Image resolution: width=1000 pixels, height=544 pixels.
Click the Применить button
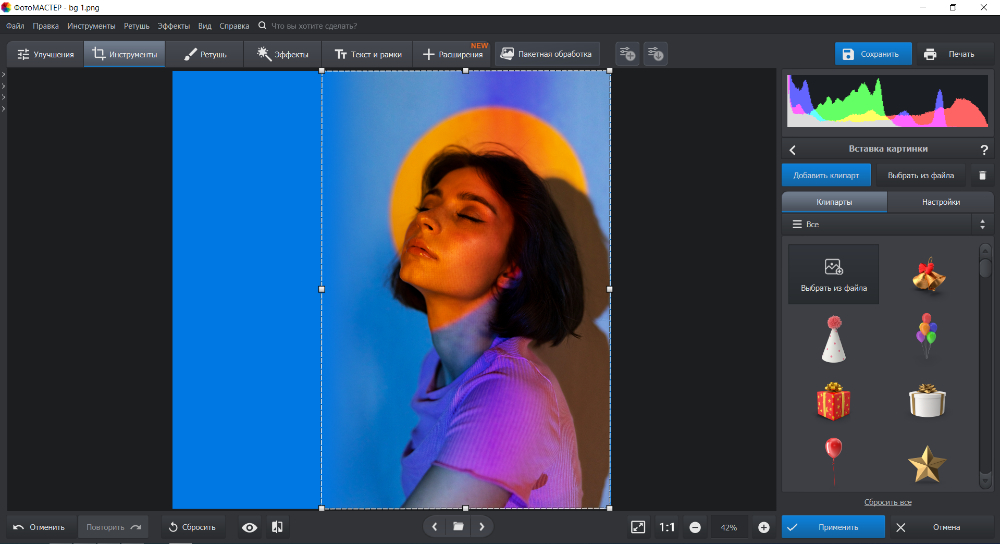coord(833,527)
